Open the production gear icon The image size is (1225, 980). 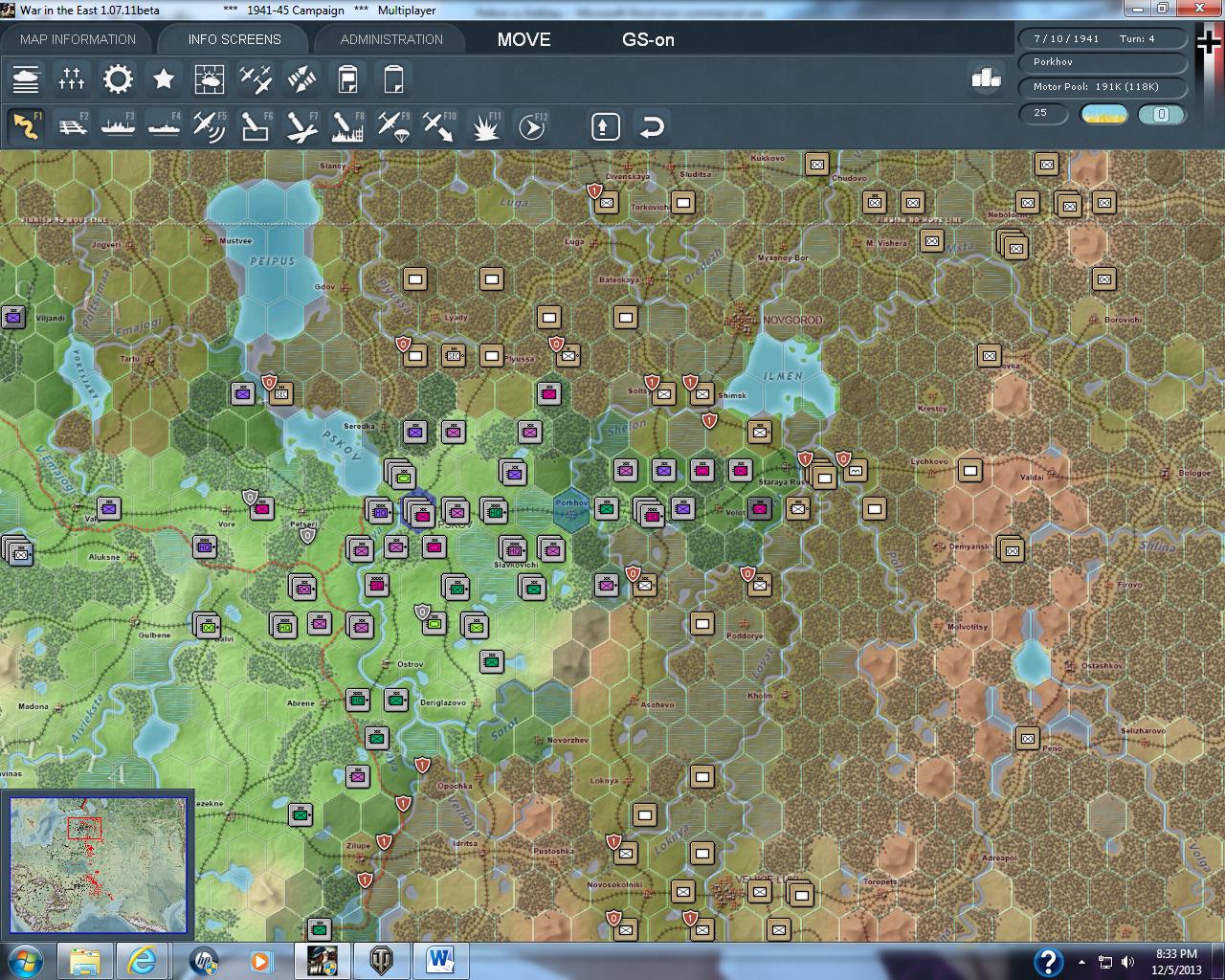[x=118, y=78]
